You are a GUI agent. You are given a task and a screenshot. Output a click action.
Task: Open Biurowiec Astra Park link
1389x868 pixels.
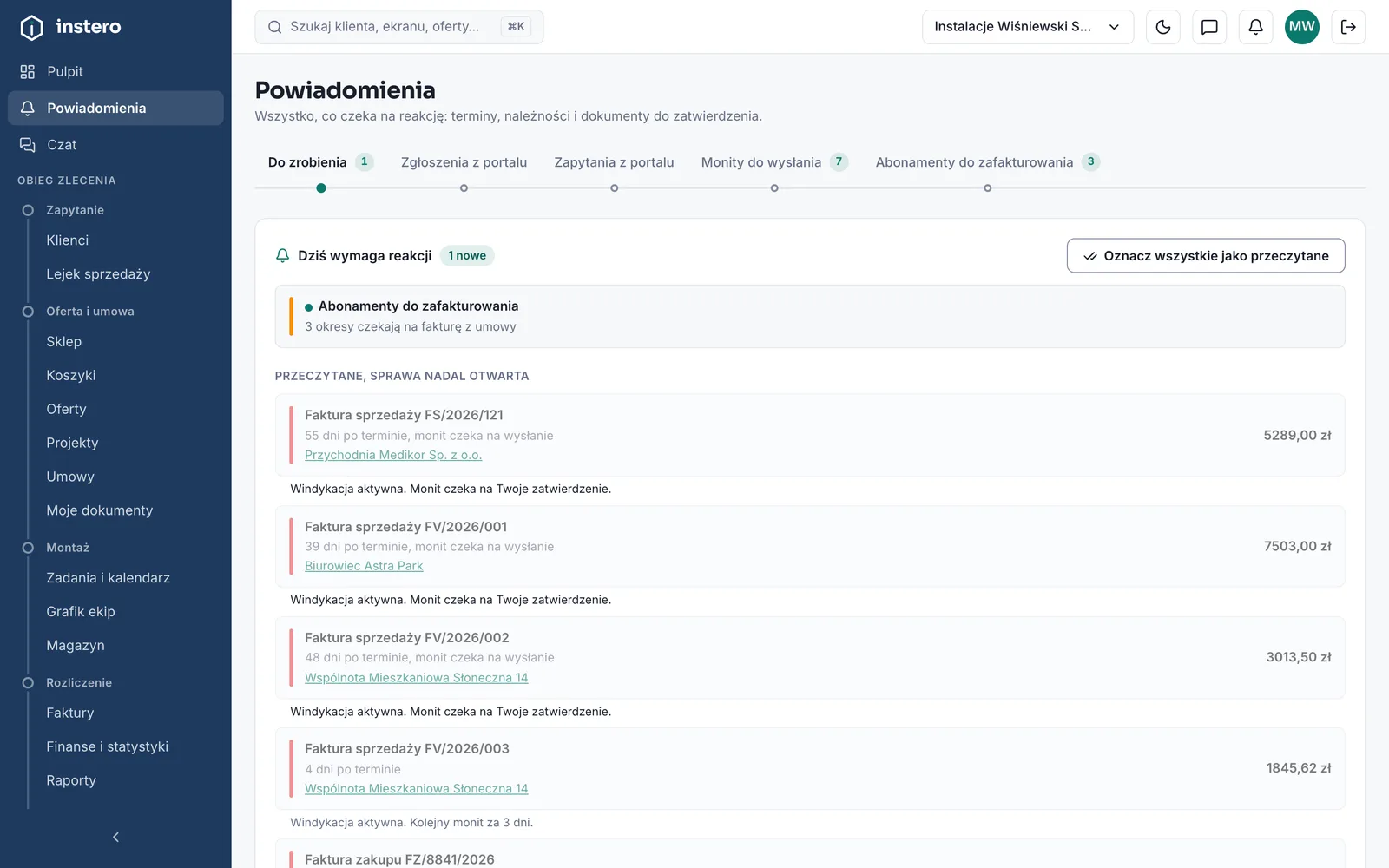click(364, 566)
